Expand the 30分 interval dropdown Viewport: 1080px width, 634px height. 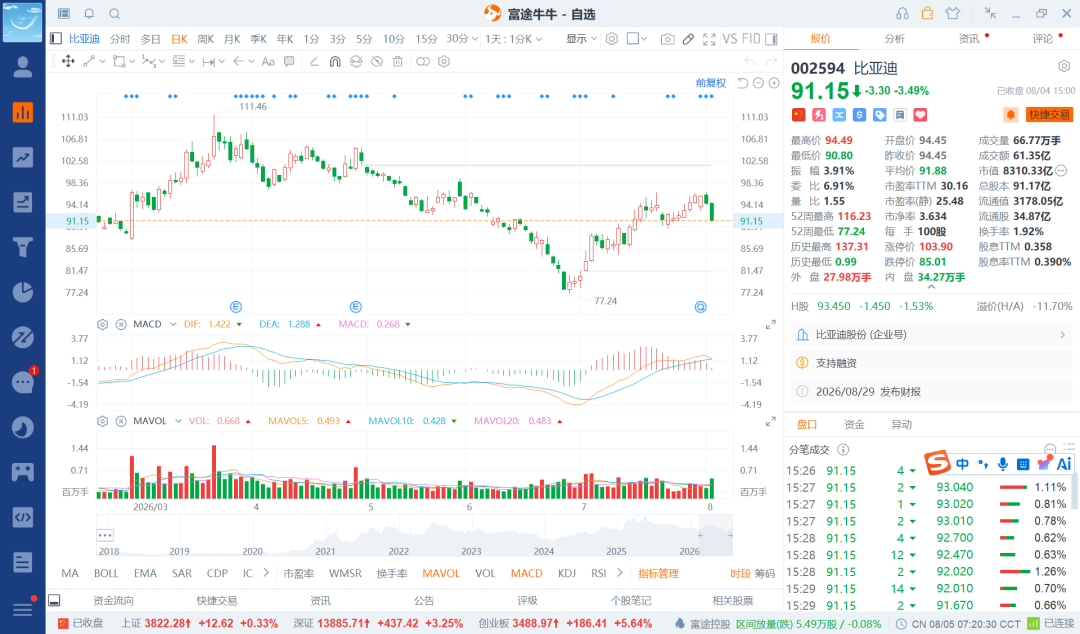462,39
